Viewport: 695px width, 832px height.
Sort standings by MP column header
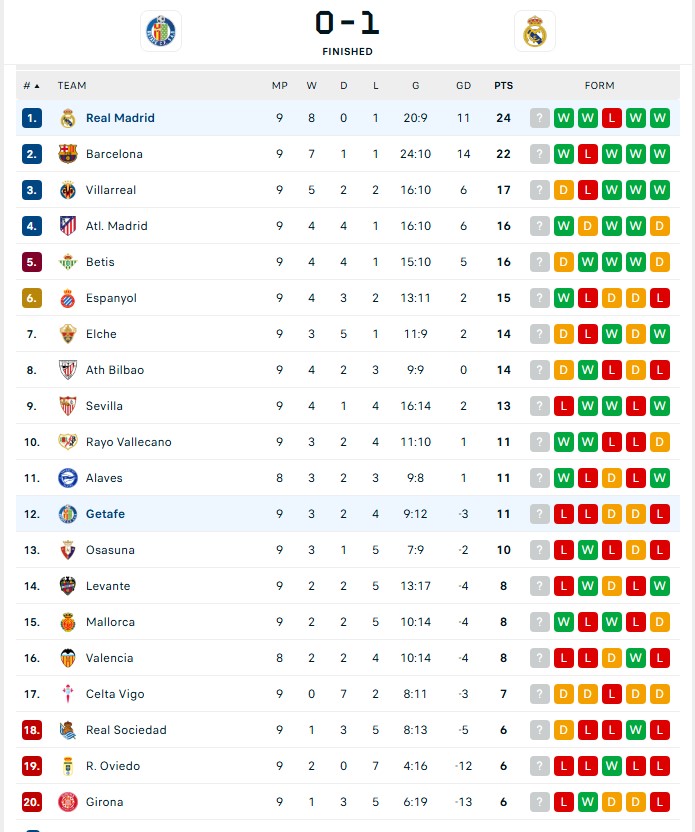[280, 86]
